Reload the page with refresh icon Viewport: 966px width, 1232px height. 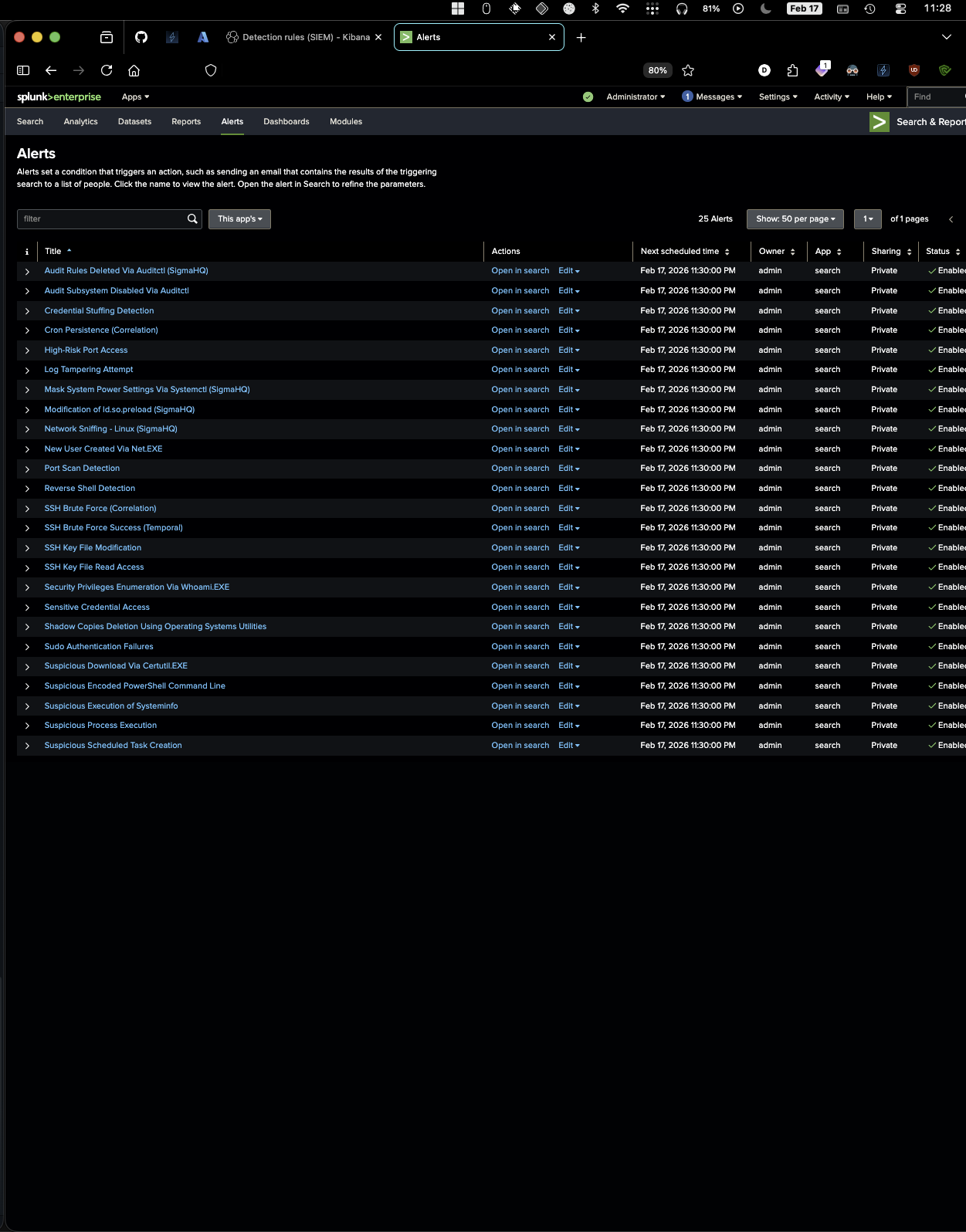pyautogui.click(x=107, y=70)
